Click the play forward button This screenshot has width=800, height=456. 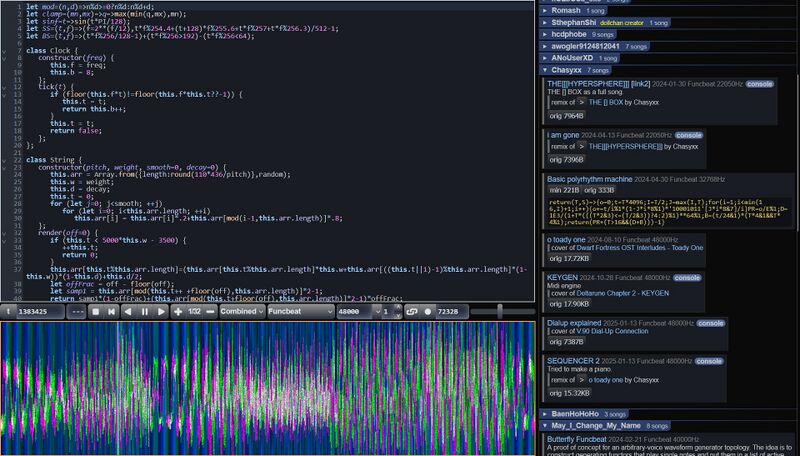point(161,312)
